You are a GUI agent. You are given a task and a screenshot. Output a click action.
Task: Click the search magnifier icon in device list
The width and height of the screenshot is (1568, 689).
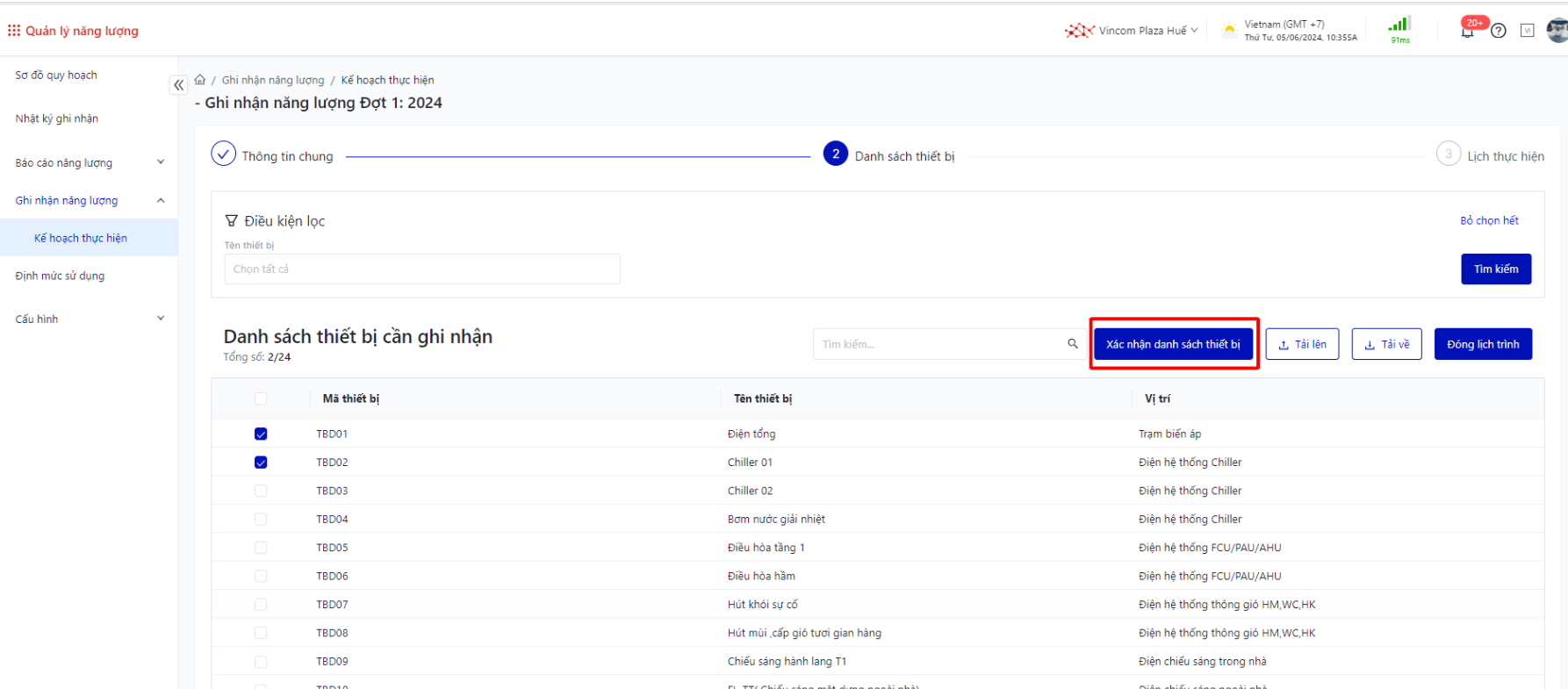1072,344
